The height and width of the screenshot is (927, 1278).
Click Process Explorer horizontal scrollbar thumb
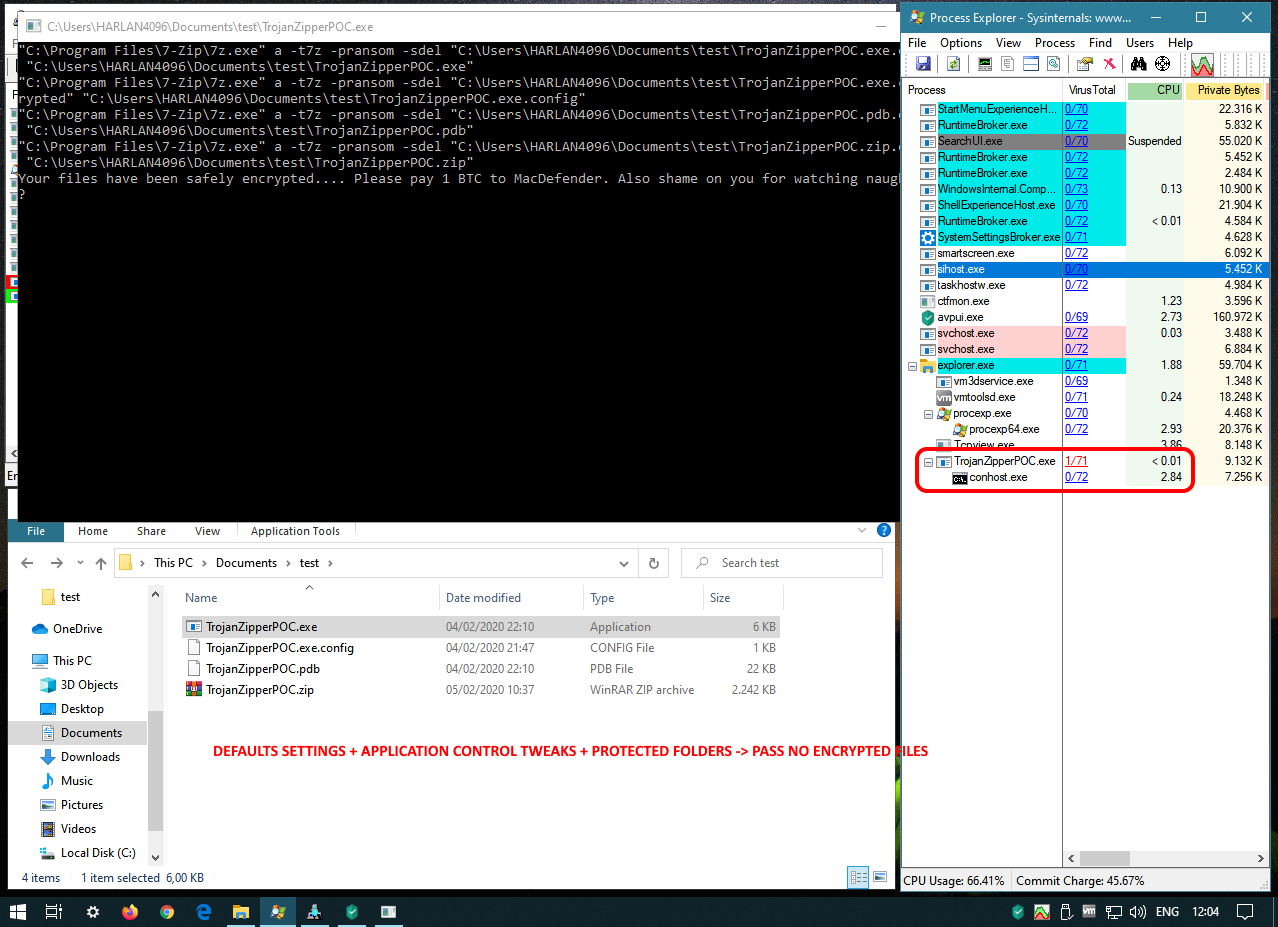1104,859
